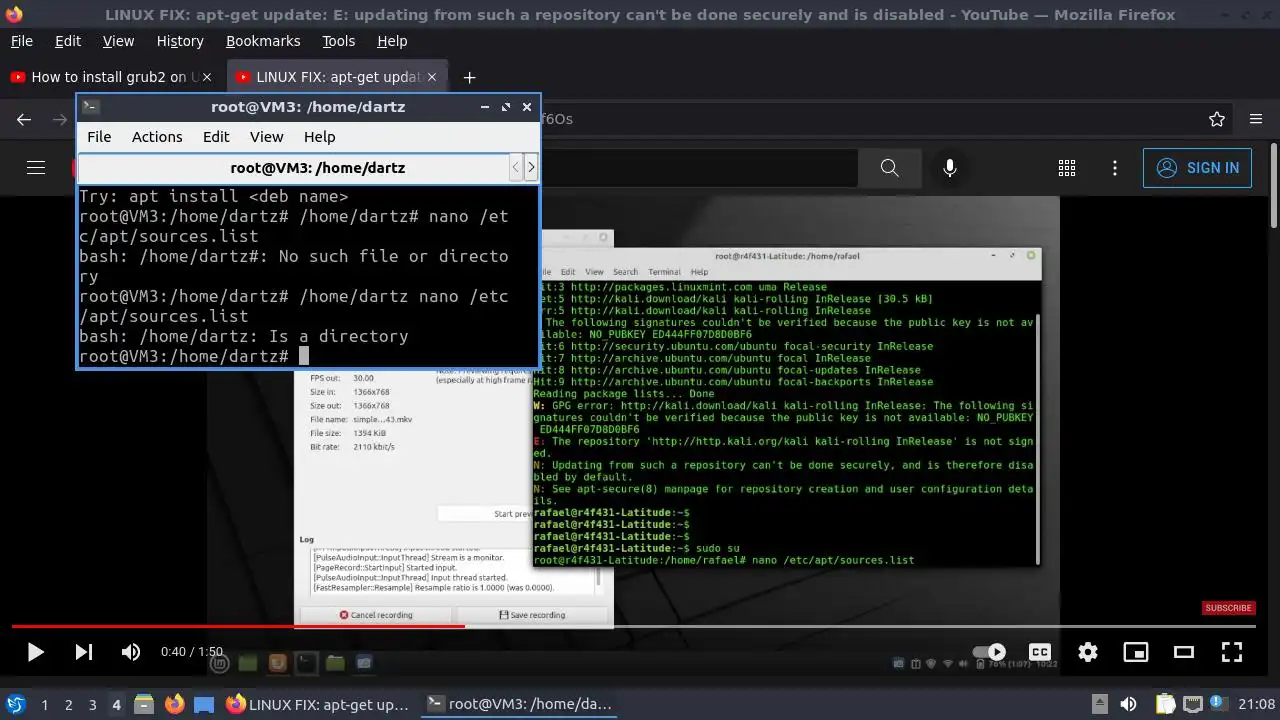
Task: Open Firefox Help menu
Action: click(x=392, y=41)
